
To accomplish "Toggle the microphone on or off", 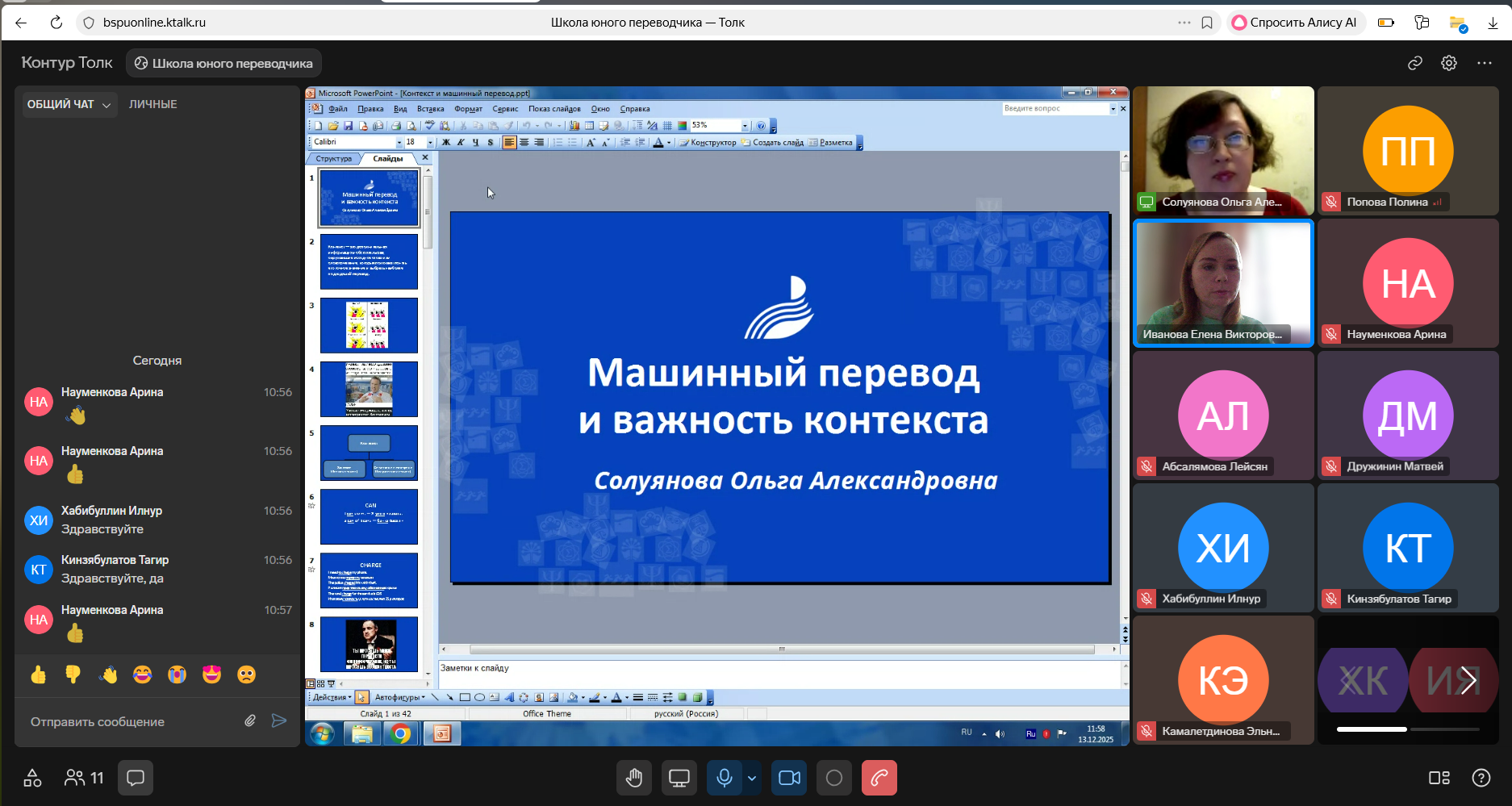I will click(725, 778).
